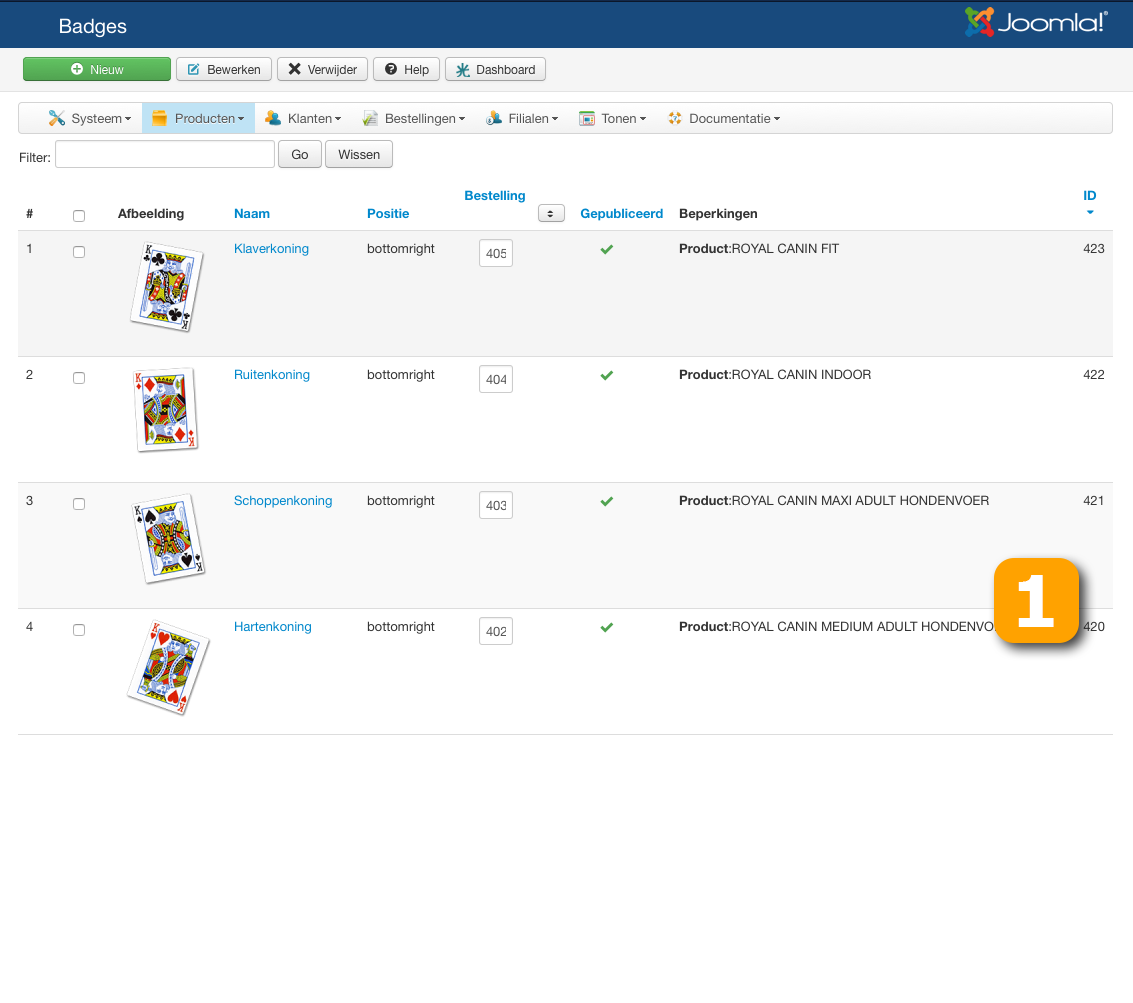Click the Systeem wrench icon
1133x1003 pixels.
tap(56, 119)
